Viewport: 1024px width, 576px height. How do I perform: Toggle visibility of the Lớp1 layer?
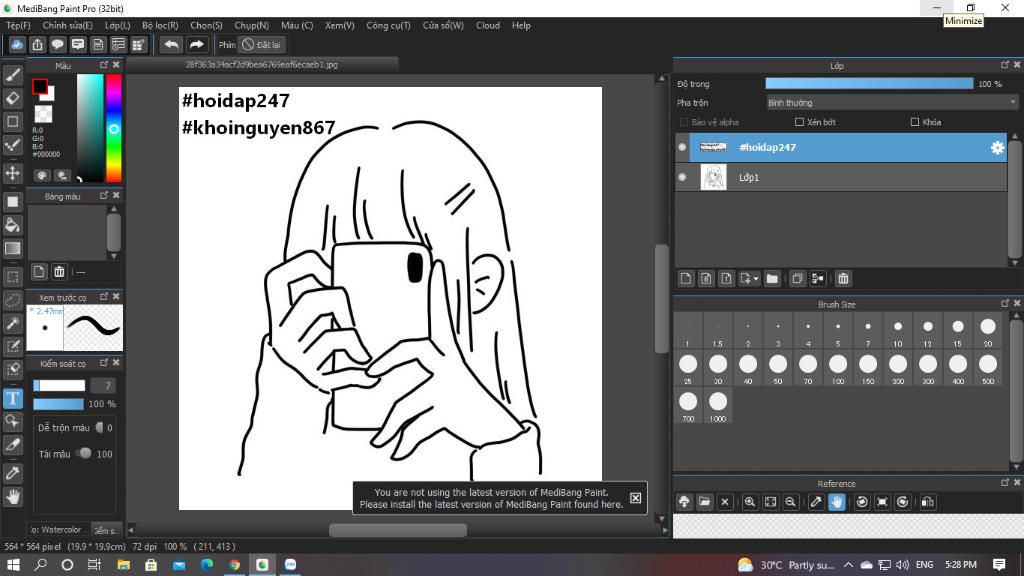click(682, 177)
